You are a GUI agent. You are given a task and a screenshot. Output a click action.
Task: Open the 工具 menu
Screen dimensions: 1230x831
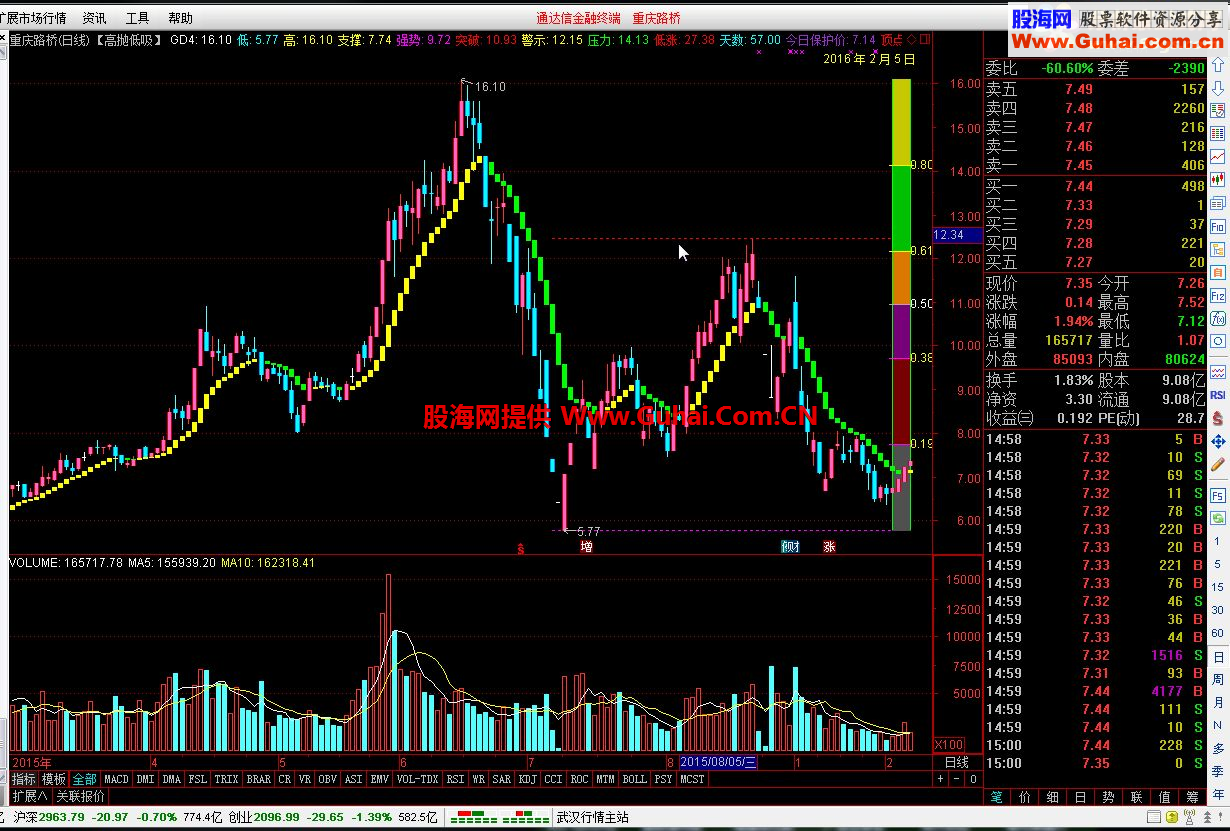tap(138, 18)
